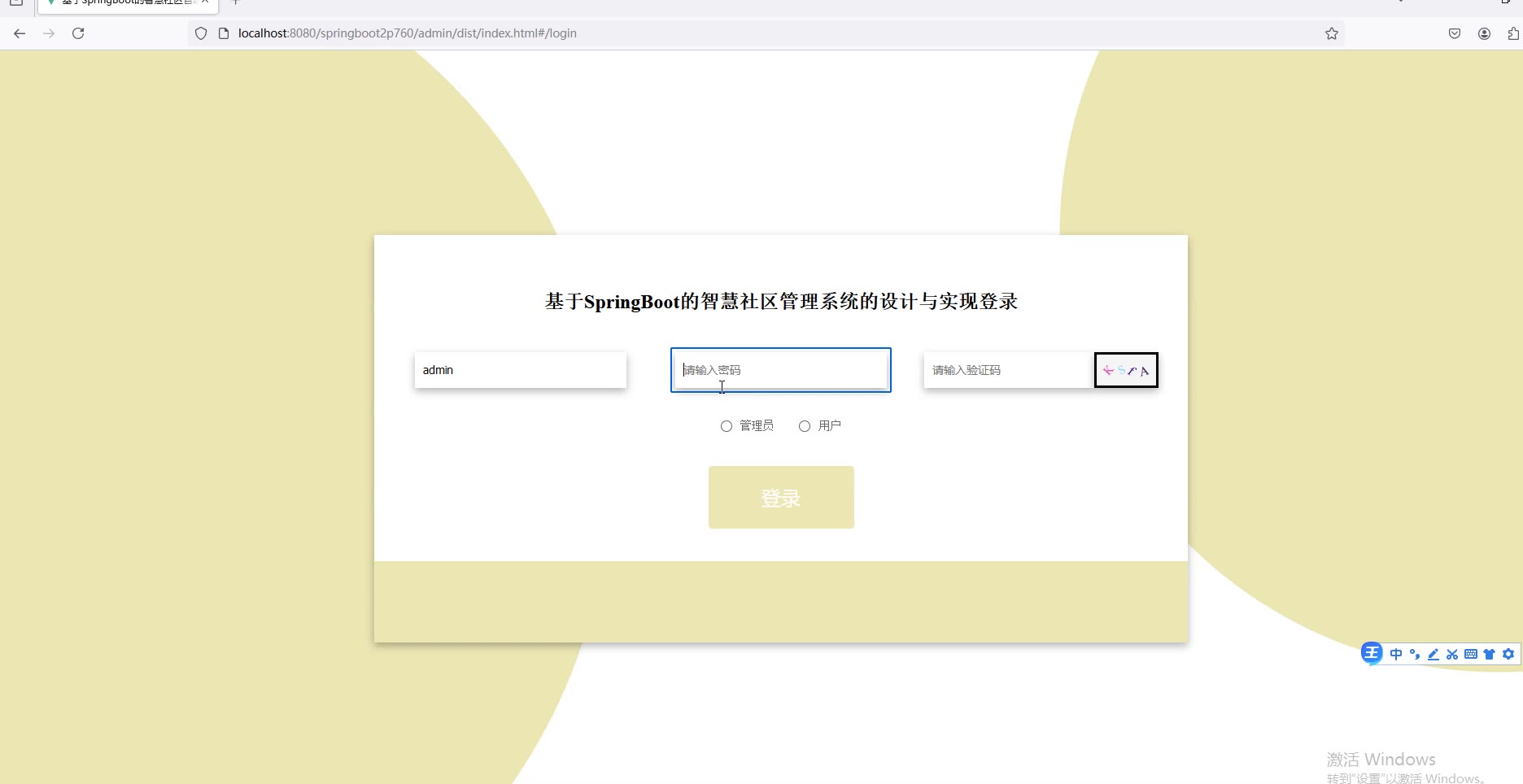Toggle IME punctuation mode icon
Screen dimensions: 1523x784
coord(1415,654)
